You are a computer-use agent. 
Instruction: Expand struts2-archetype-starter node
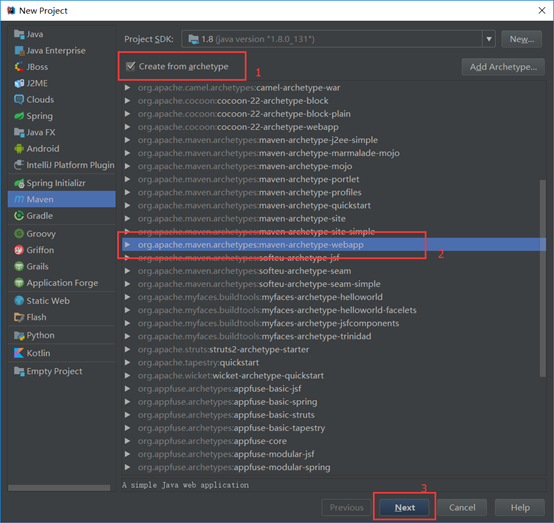(x=128, y=349)
